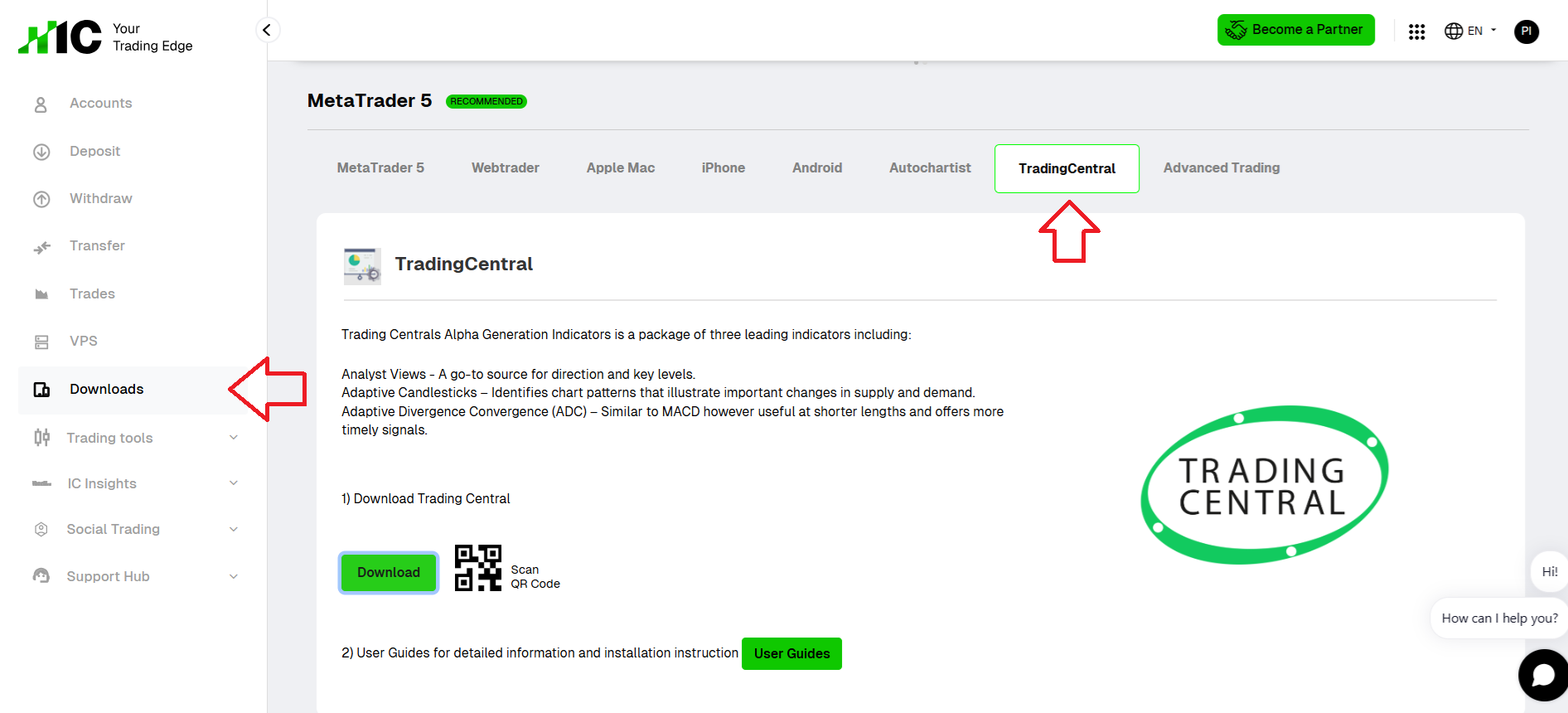Switch to the Android tab
Viewport: 1568px width, 713px height.
click(817, 167)
